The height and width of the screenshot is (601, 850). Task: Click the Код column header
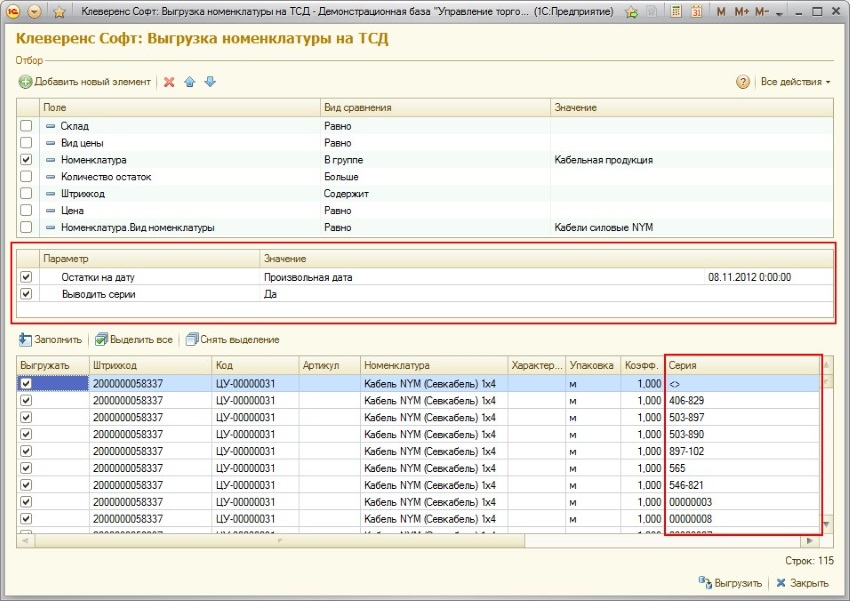point(255,365)
